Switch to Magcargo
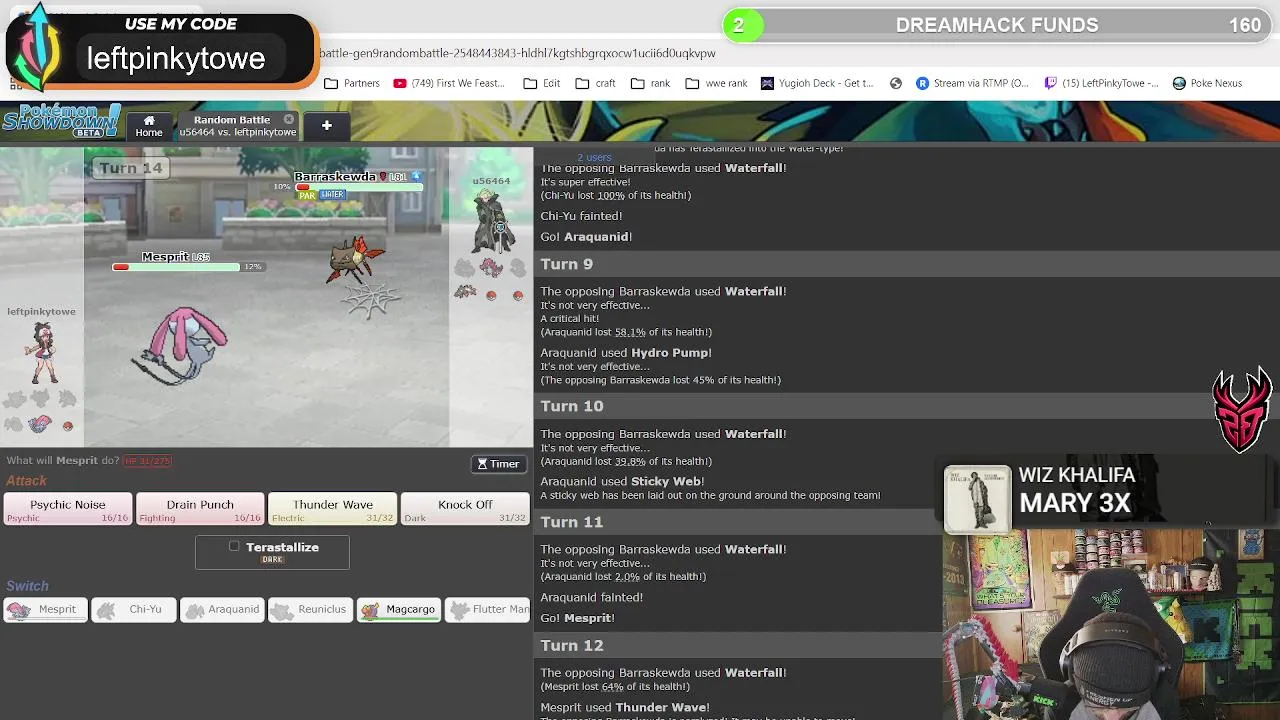This screenshot has width=1280, height=720. (x=399, y=609)
